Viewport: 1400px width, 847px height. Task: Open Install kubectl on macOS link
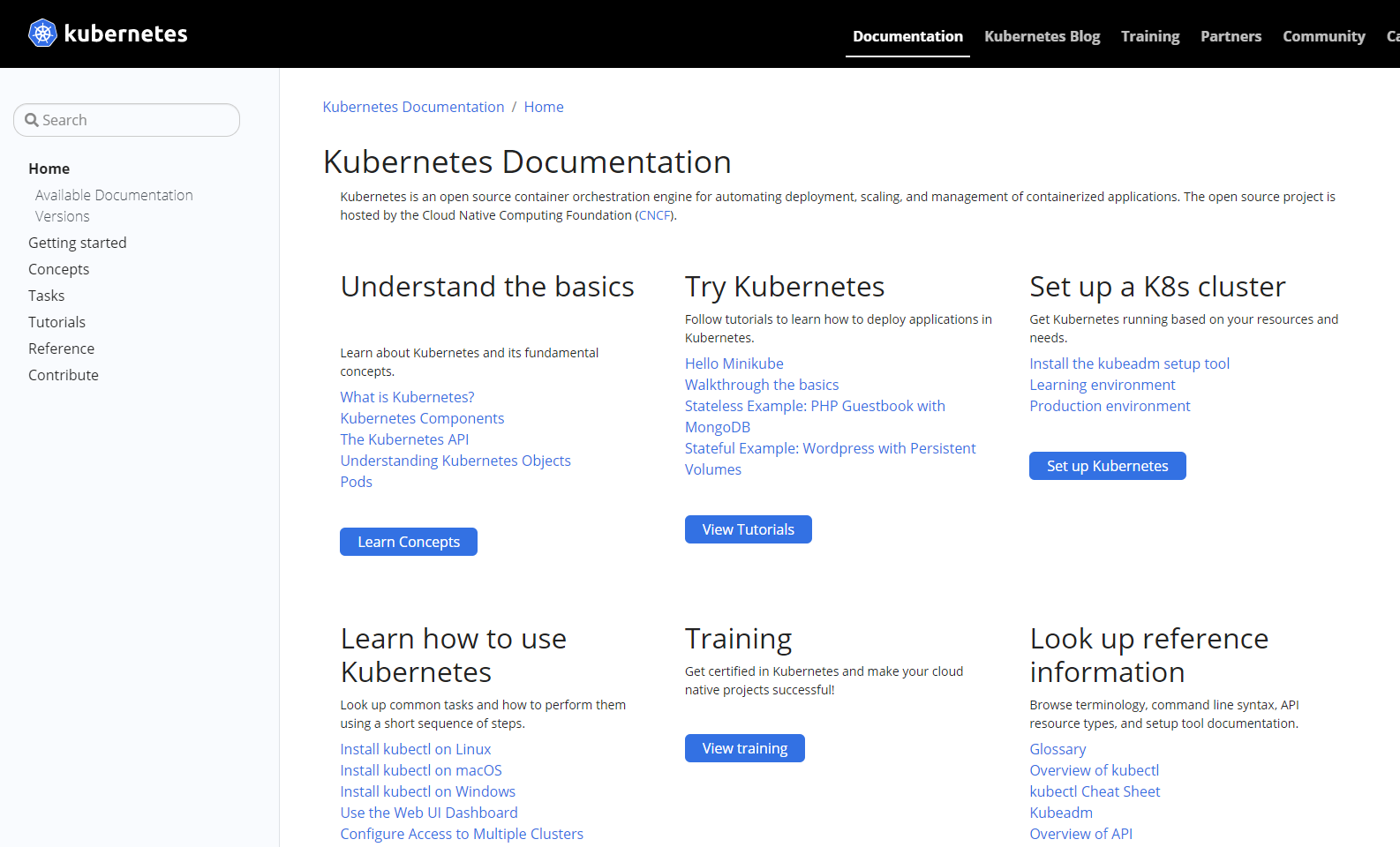(421, 770)
